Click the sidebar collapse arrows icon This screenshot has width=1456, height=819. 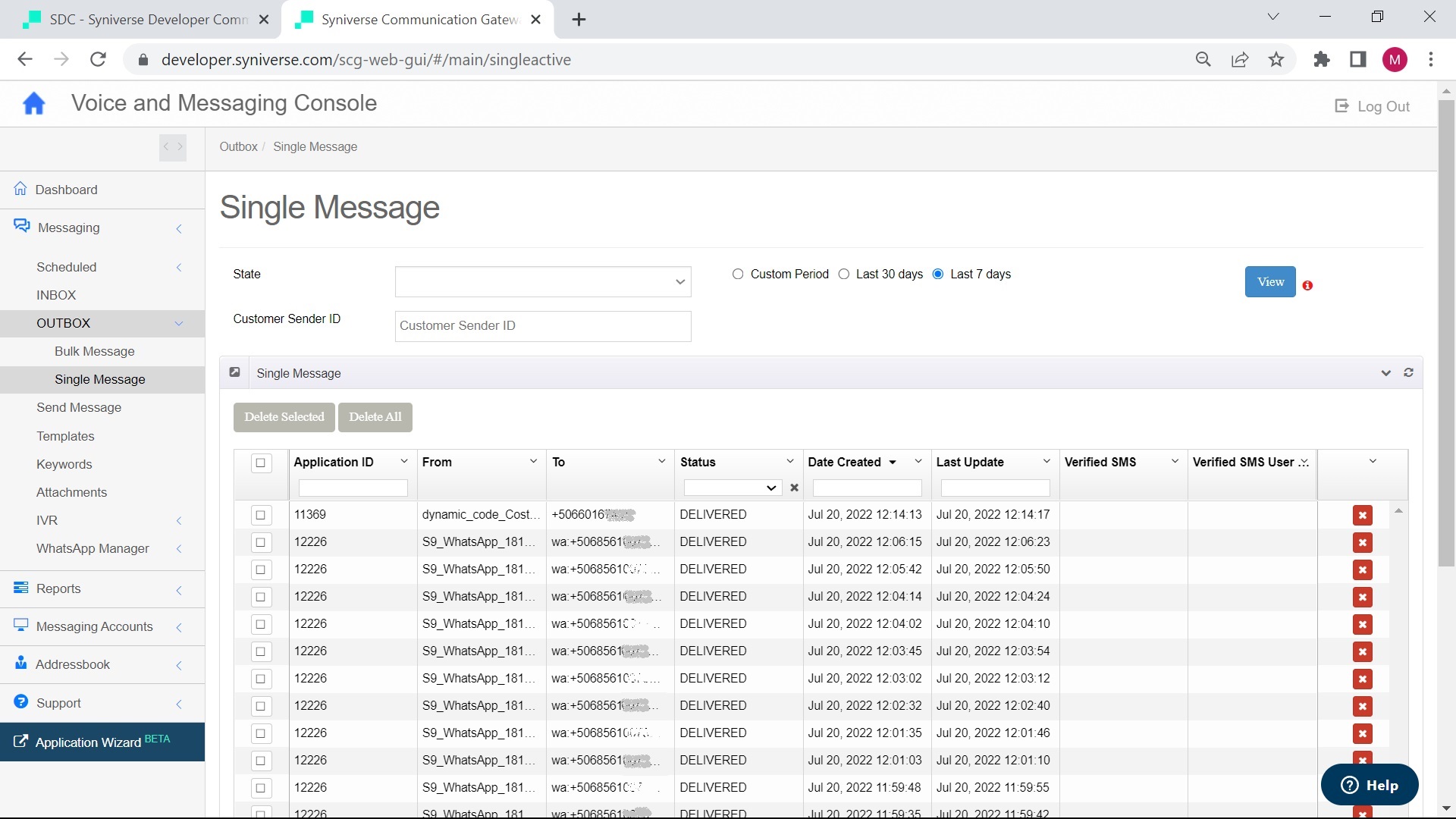point(173,147)
